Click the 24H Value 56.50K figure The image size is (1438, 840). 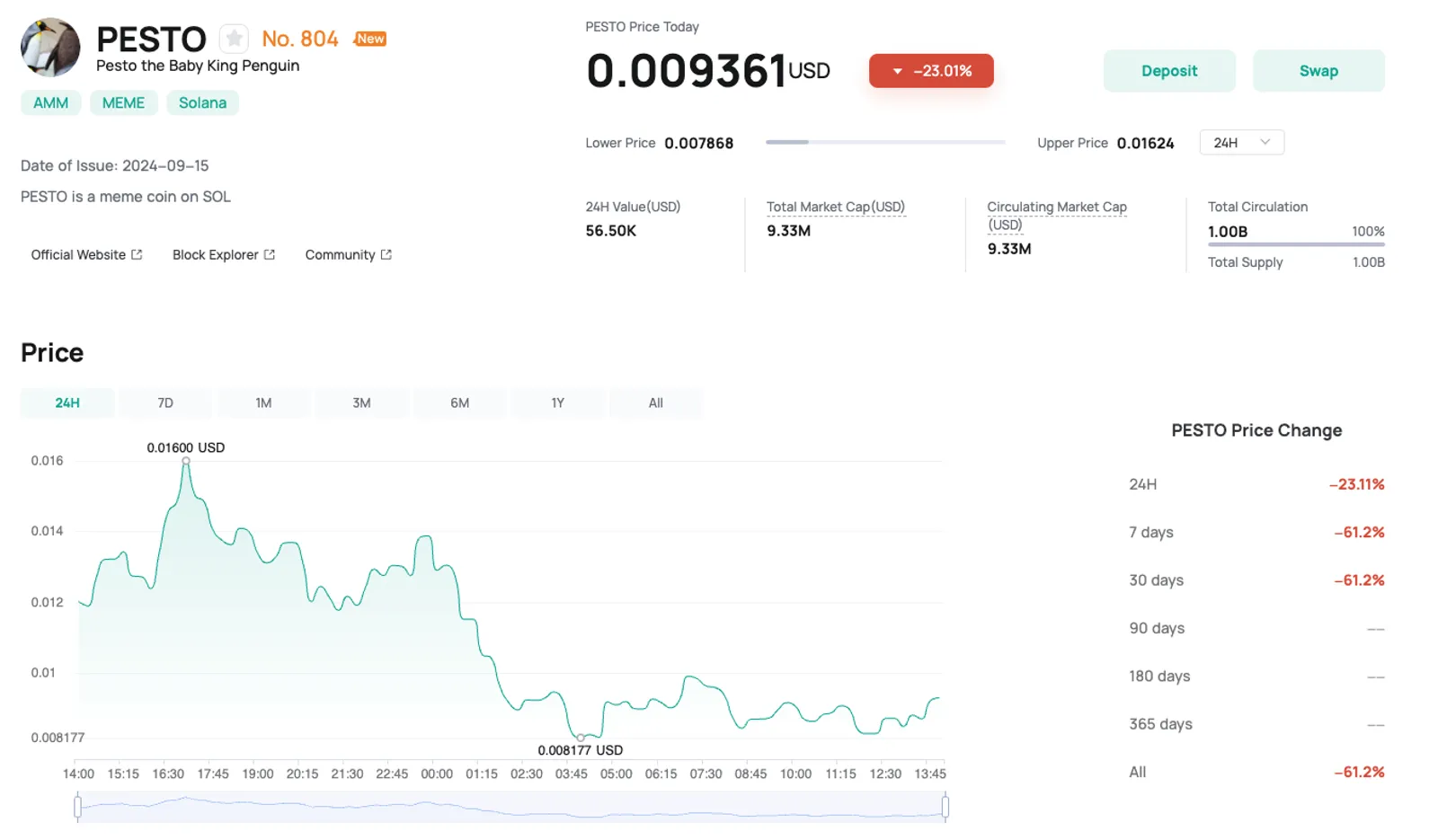[x=611, y=231]
